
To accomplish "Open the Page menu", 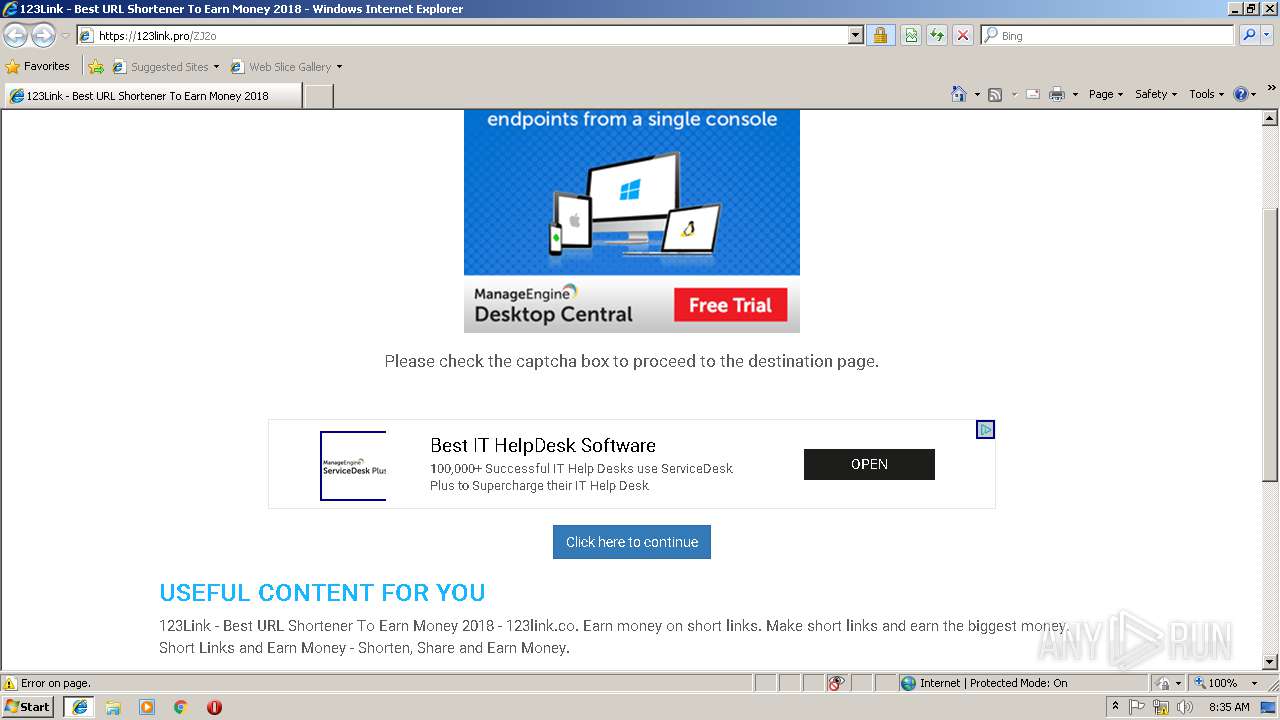I will click(1106, 94).
